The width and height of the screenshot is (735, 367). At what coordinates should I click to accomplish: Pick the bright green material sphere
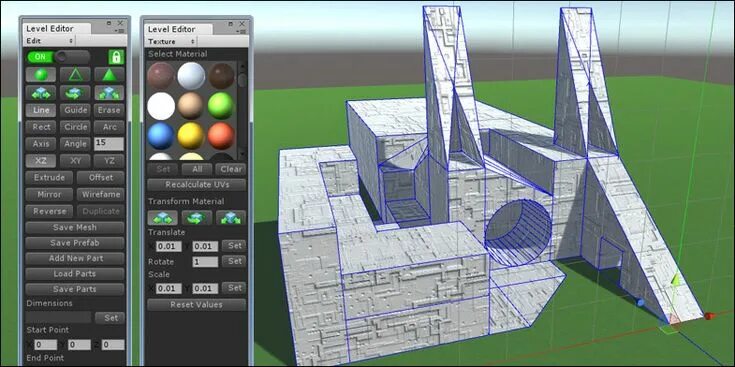pos(221,105)
